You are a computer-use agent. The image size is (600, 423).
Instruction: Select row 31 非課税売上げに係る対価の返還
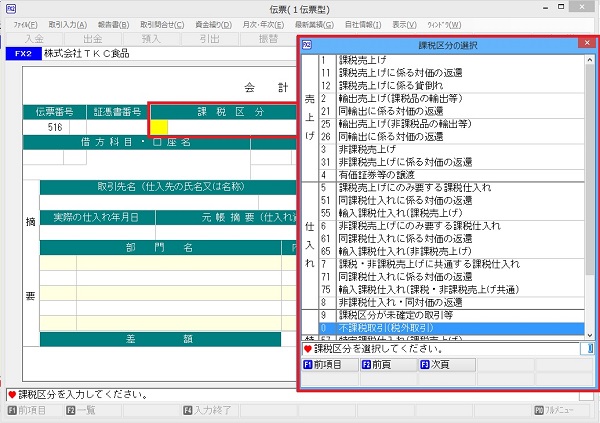pos(452,162)
